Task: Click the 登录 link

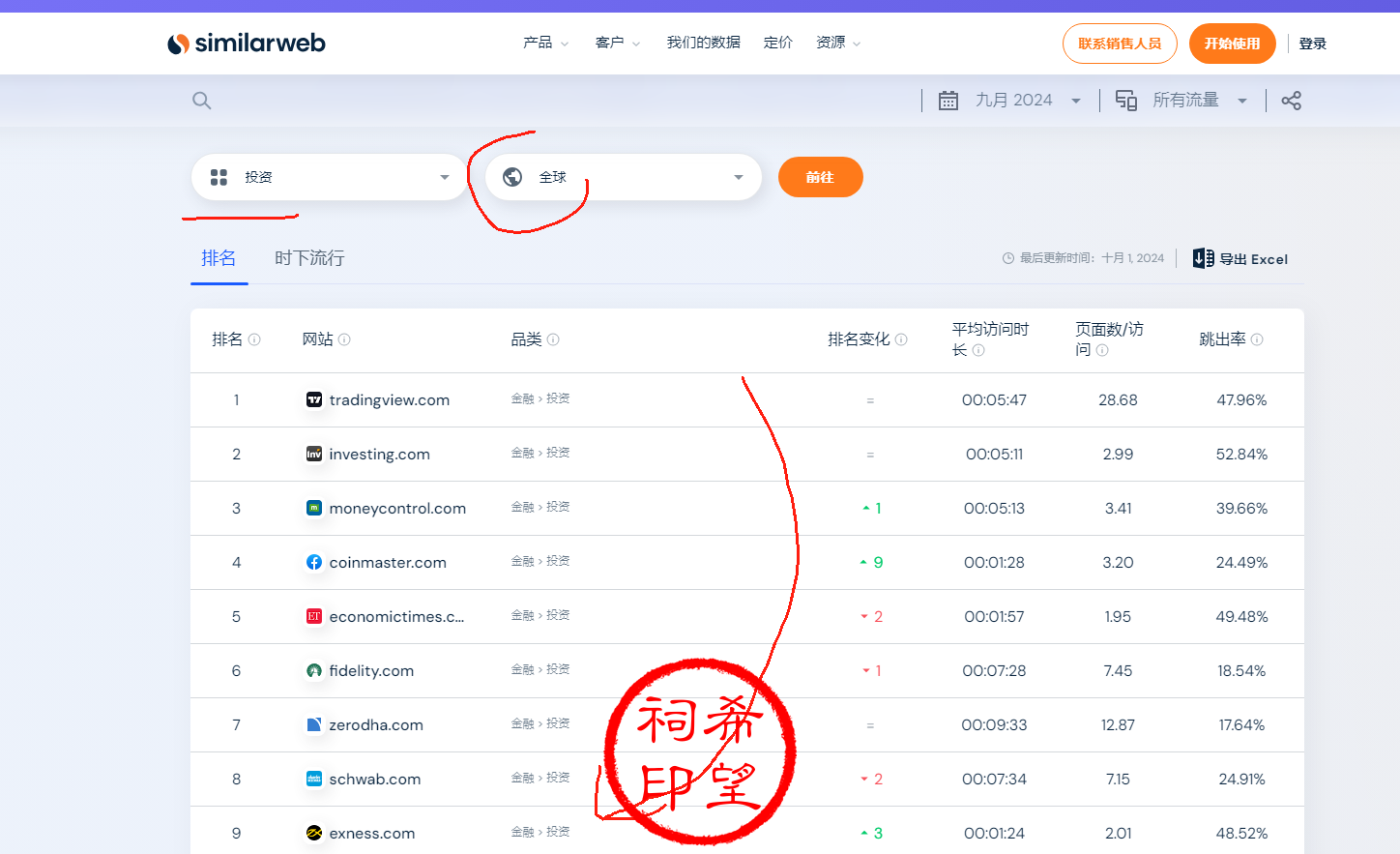Action: tap(1313, 44)
